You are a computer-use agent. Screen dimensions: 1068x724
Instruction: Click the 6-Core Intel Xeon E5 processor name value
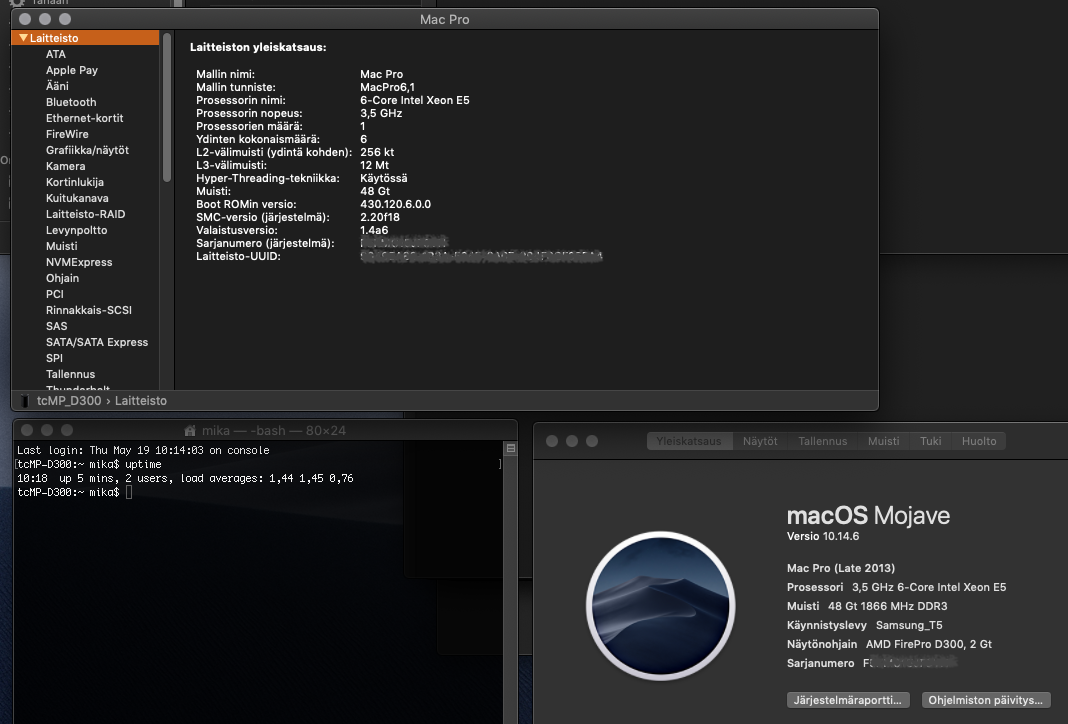pos(415,100)
